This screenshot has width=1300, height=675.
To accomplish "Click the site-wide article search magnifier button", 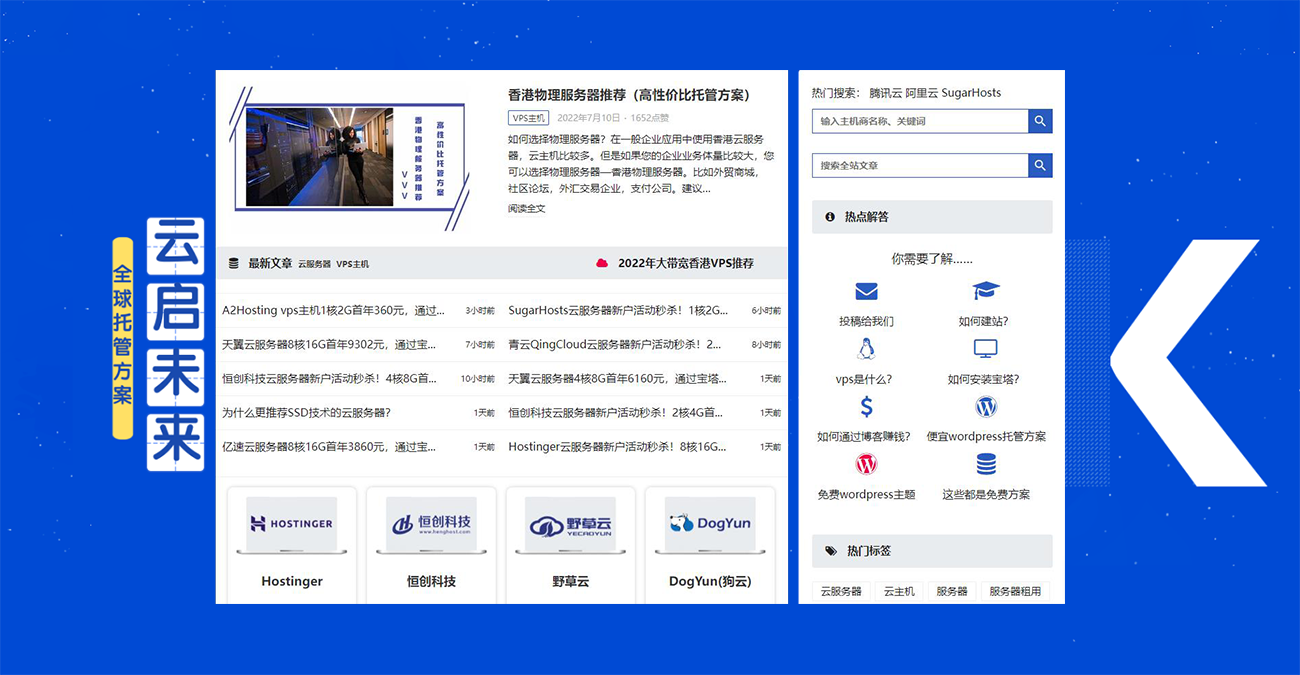I will coord(1040,165).
